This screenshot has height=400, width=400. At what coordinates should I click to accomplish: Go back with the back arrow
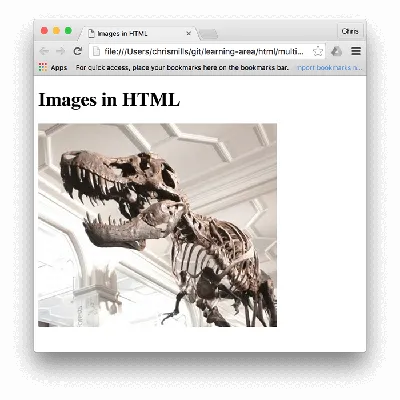tap(44, 51)
